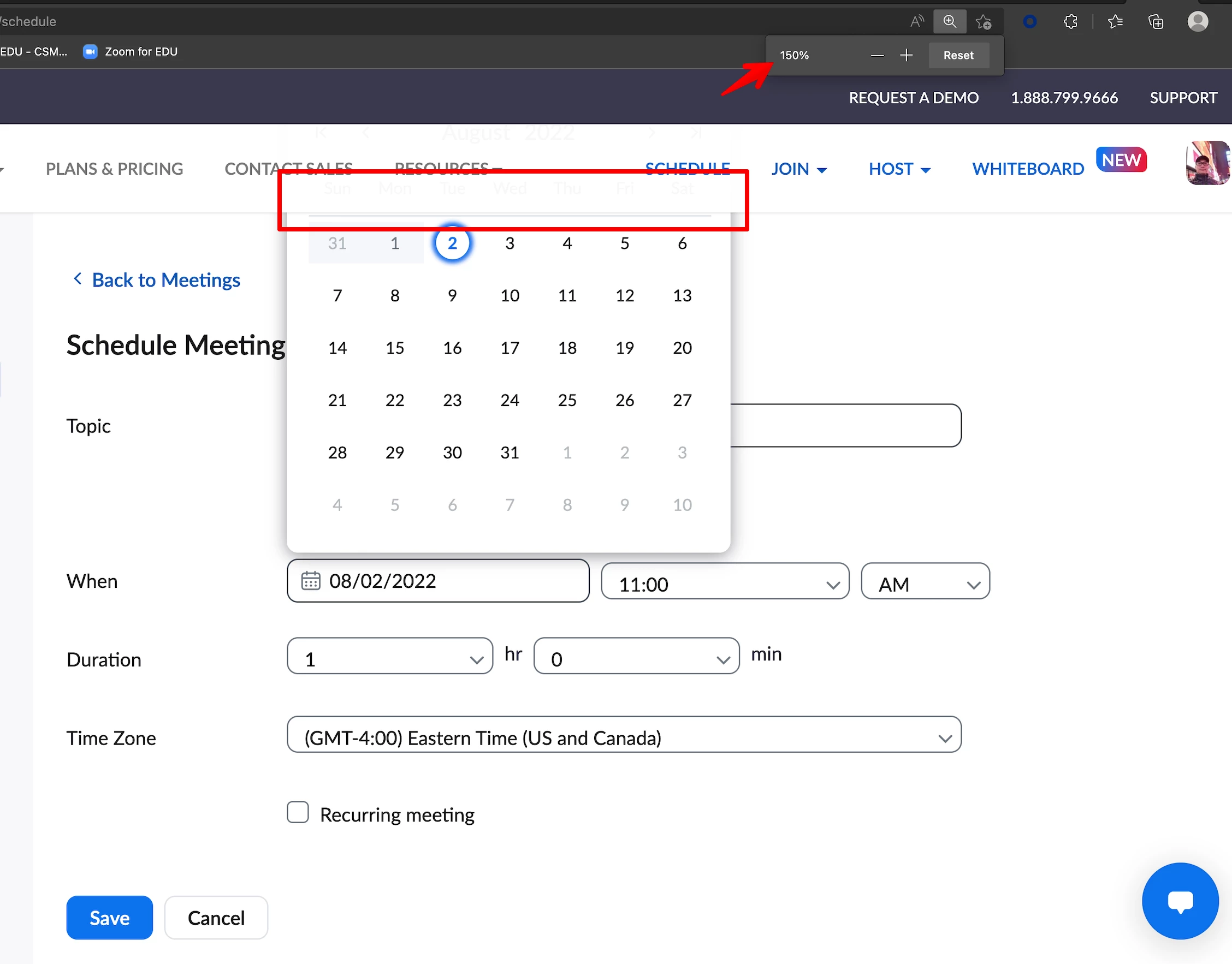This screenshot has width=1232, height=964.
Task: Click the read aloud icon
Action: [x=916, y=21]
